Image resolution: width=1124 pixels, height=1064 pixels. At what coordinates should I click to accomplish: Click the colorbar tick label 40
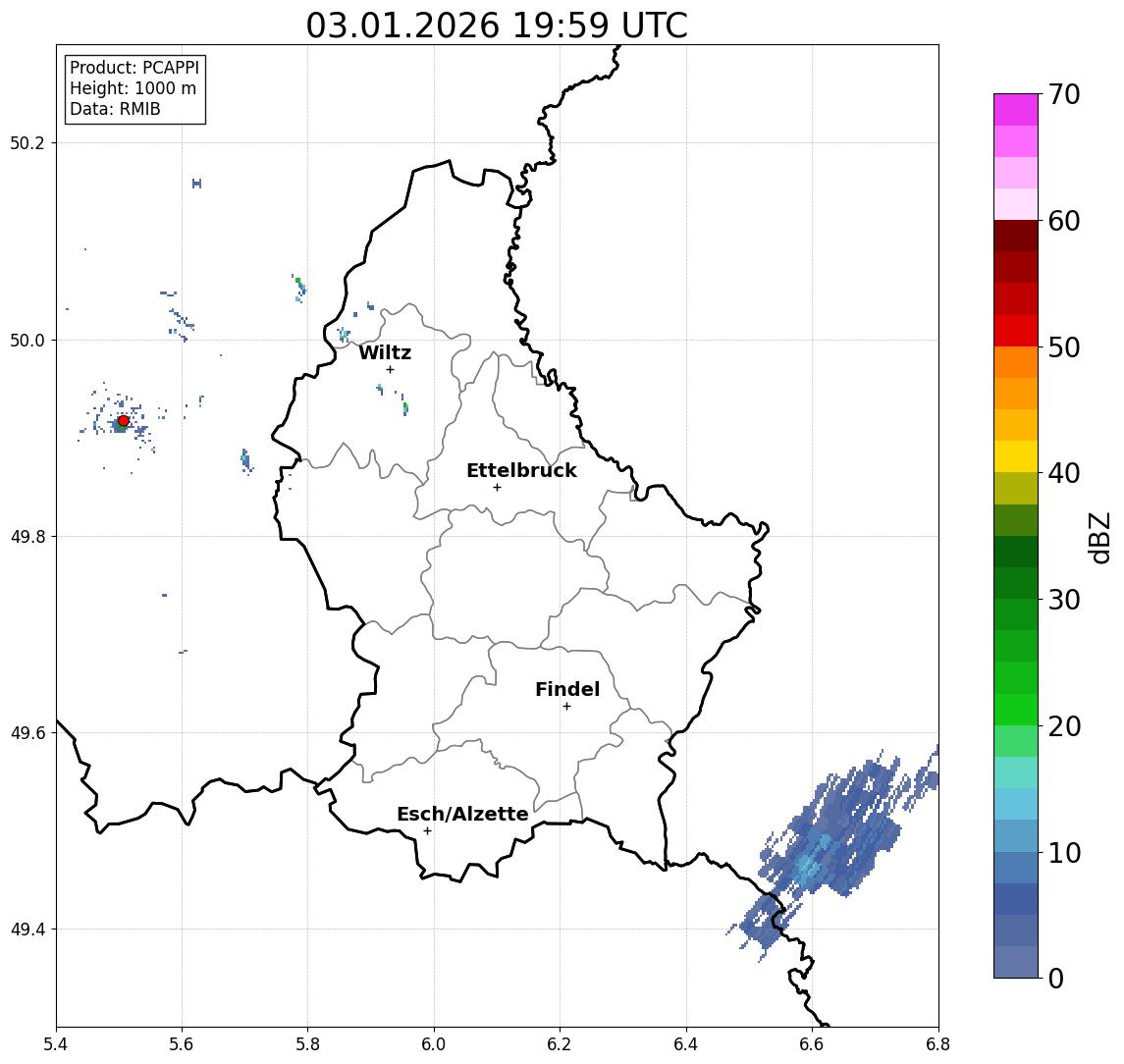pyautogui.click(x=1064, y=473)
